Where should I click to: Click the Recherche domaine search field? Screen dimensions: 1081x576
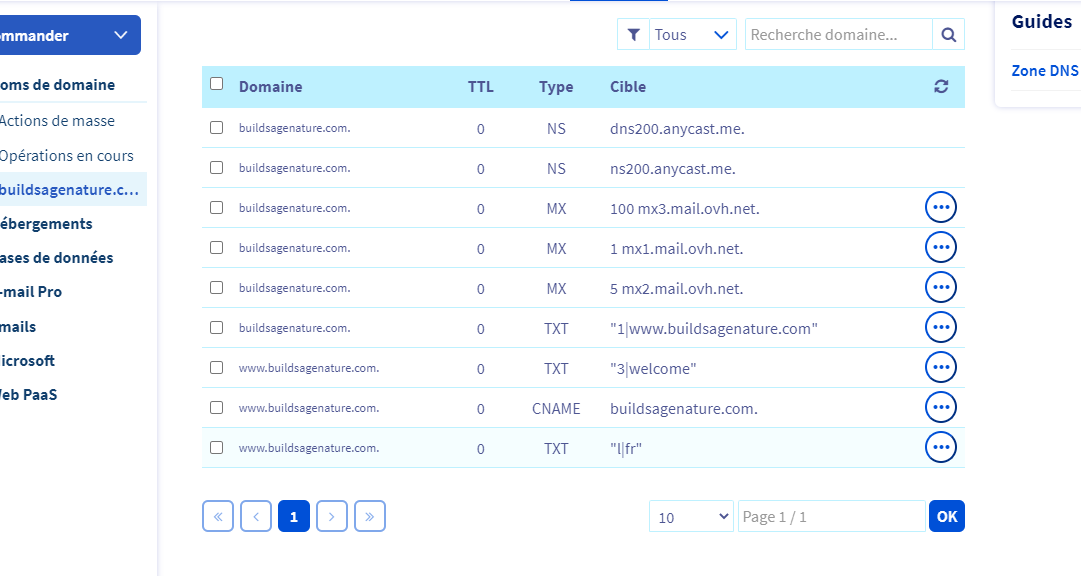838,35
